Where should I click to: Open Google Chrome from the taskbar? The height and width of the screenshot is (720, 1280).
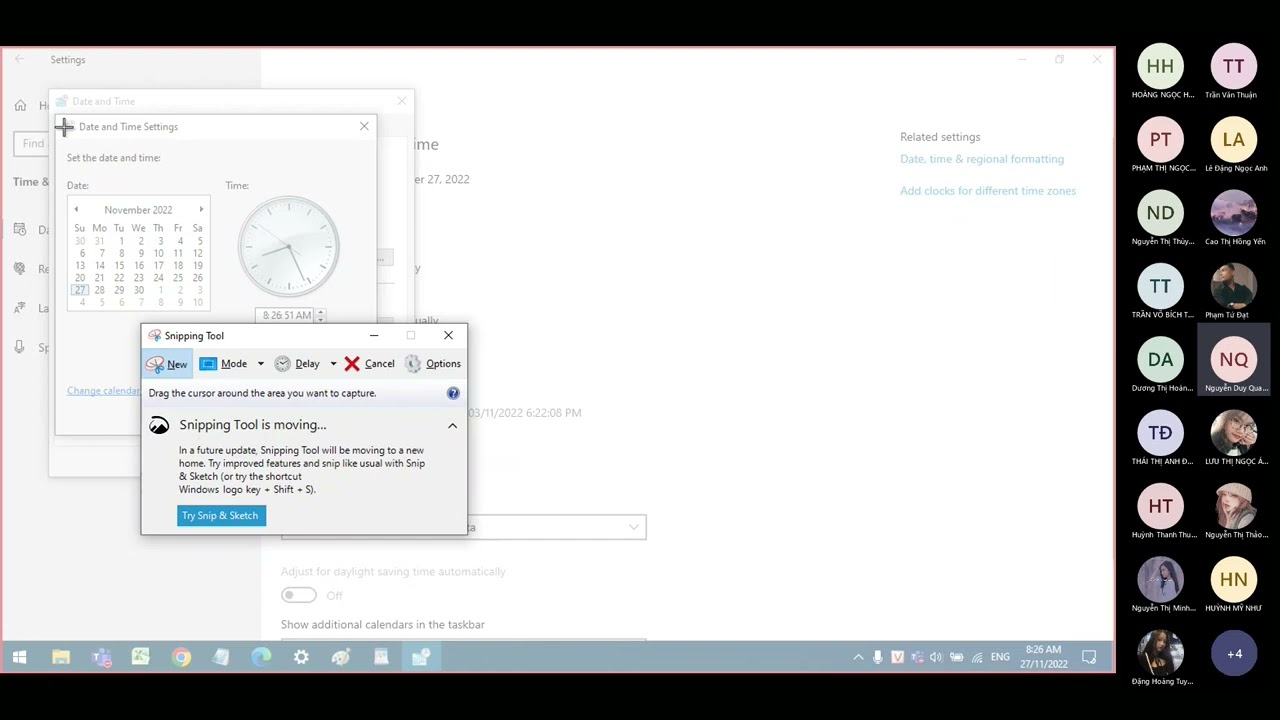click(x=181, y=657)
